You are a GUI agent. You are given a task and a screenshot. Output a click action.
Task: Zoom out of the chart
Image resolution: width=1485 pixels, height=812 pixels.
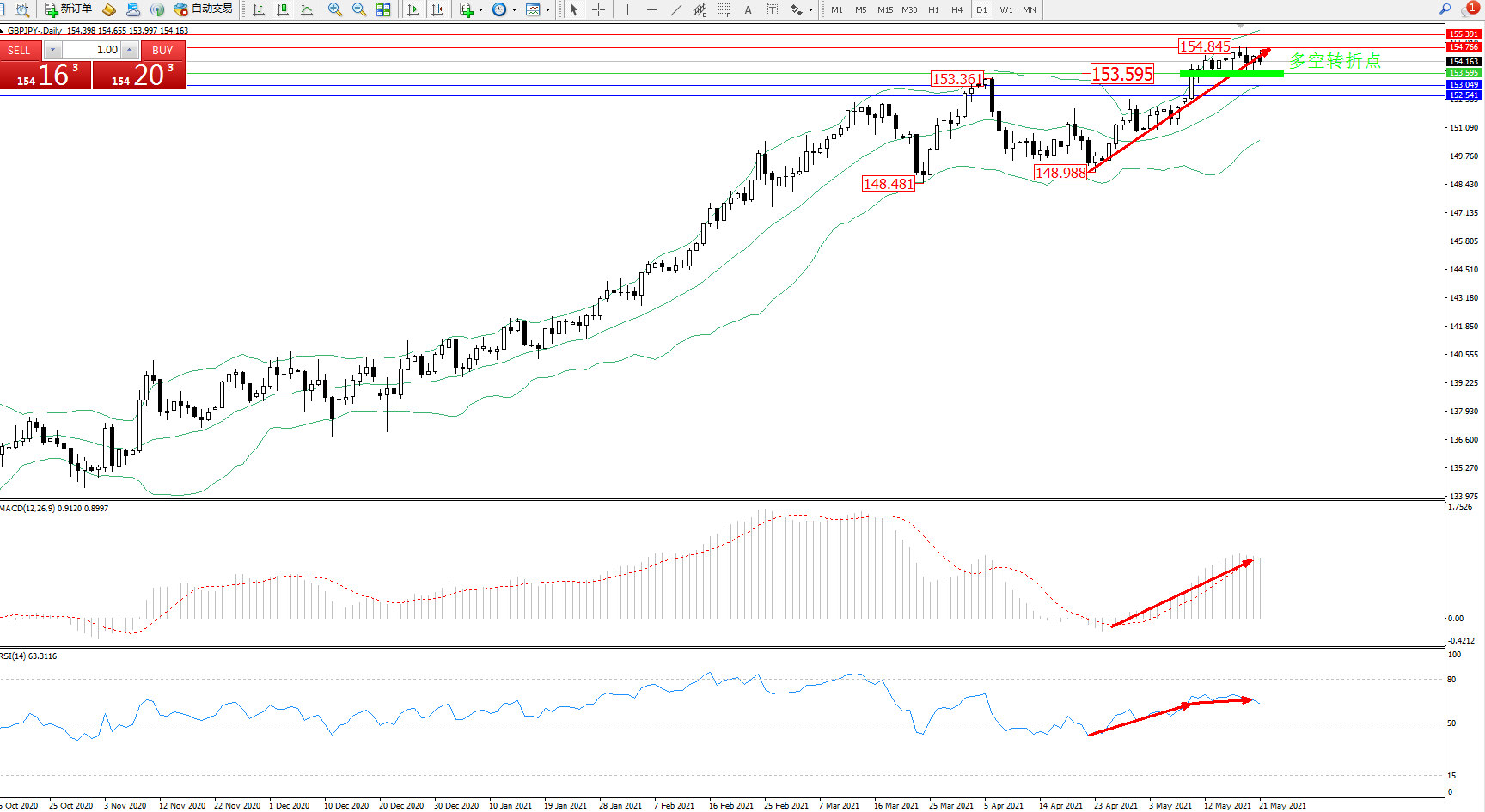click(x=359, y=9)
